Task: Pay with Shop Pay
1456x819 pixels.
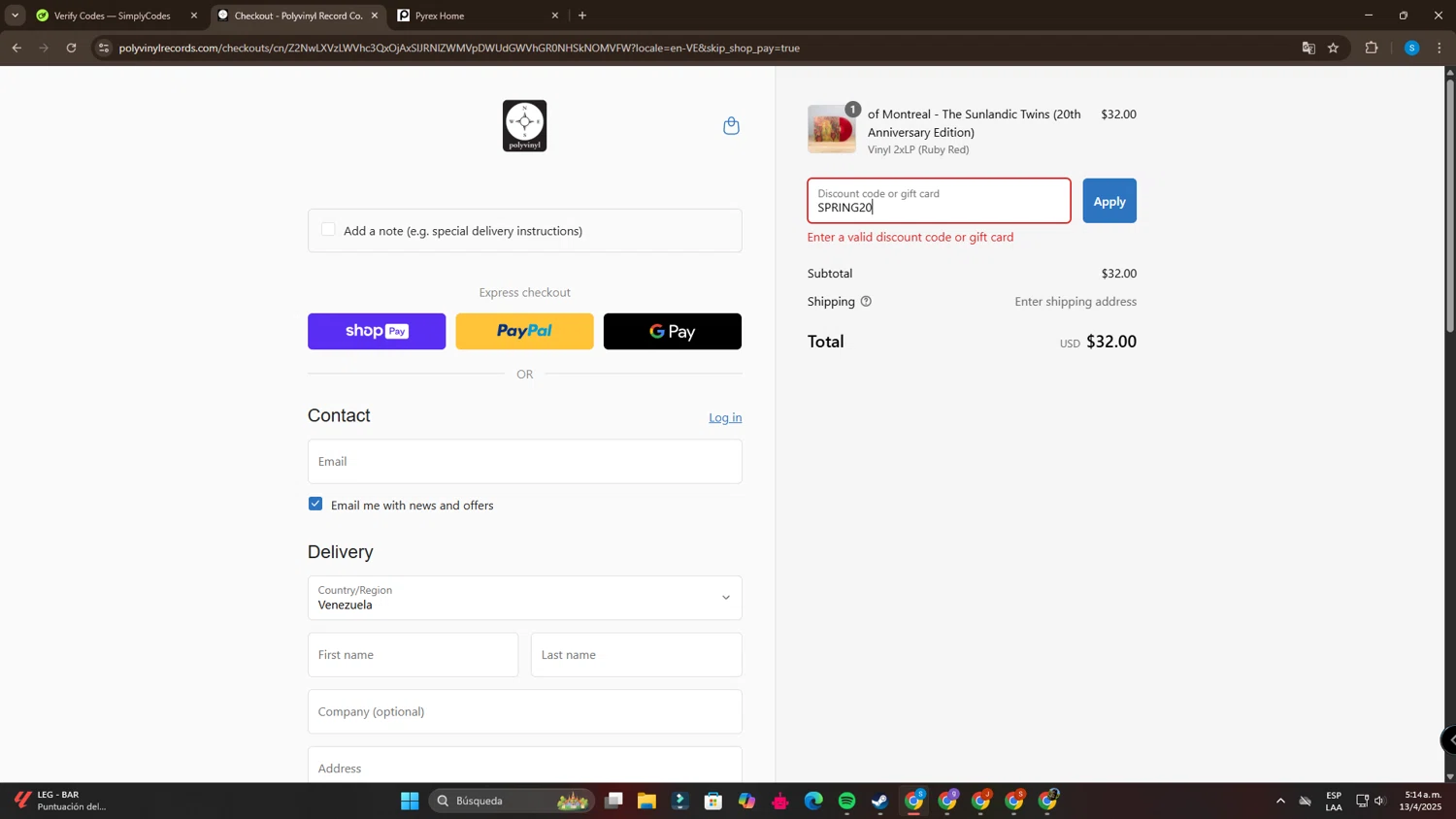Action: [x=377, y=331]
